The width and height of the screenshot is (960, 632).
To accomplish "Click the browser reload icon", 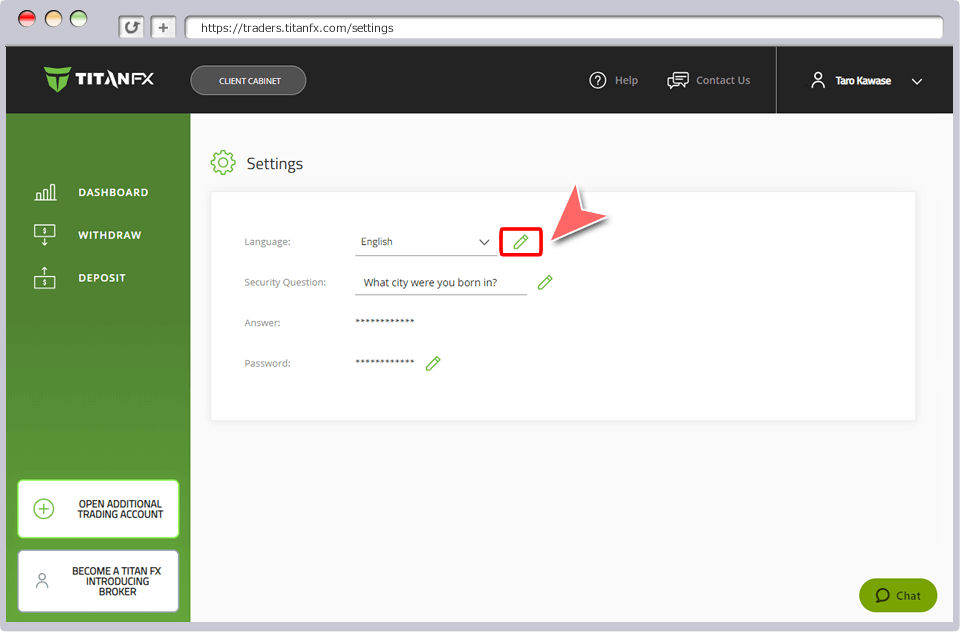I will pyautogui.click(x=131, y=28).
